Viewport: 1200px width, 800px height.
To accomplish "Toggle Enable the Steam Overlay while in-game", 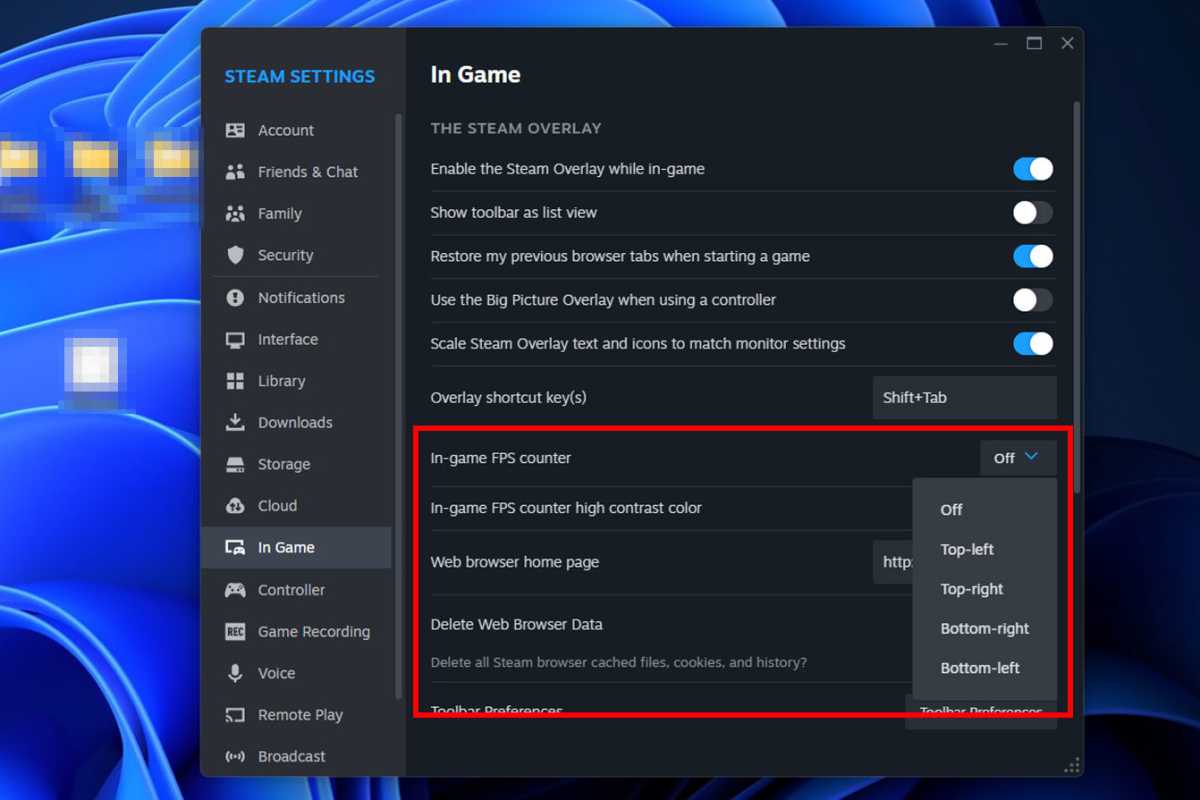I will tap(1033, 169).
